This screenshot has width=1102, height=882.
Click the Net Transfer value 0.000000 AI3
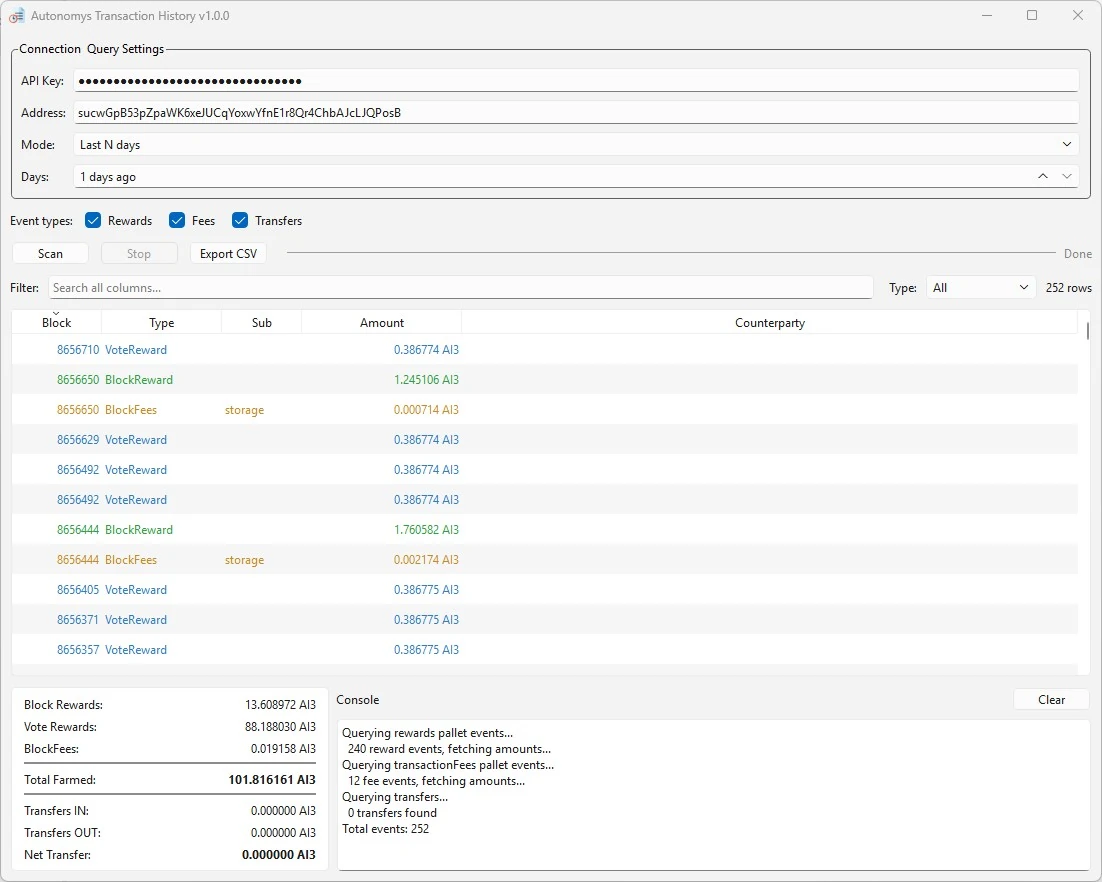pos(279,855)
